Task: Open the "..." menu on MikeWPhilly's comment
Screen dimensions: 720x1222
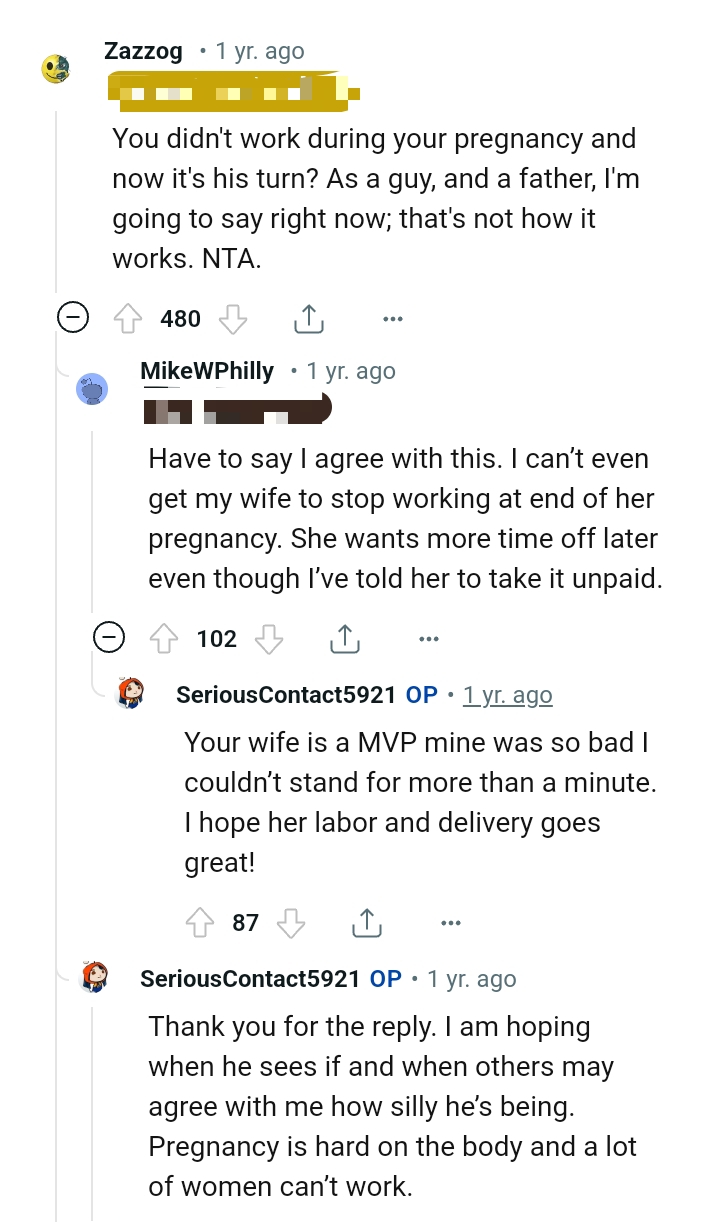Action: (428, 638)
